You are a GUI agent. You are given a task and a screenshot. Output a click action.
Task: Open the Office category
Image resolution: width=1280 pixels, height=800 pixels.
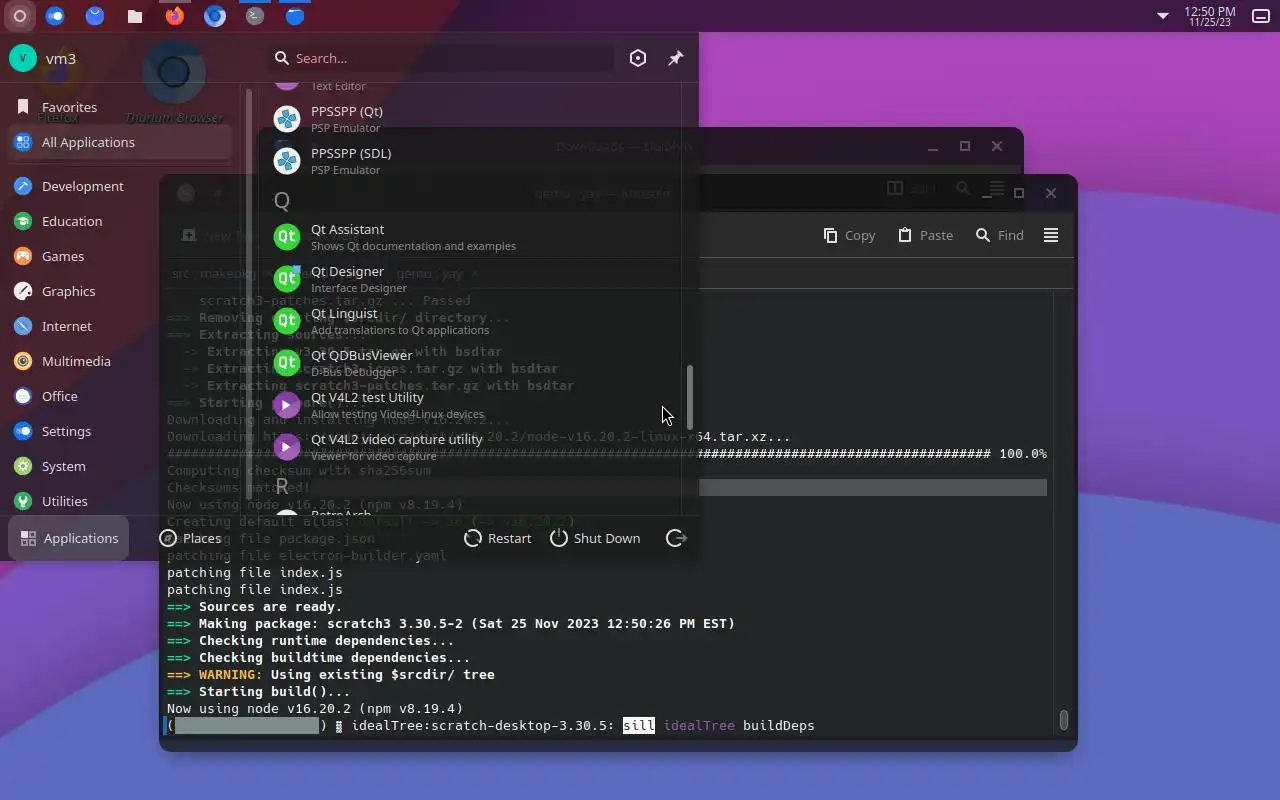point(120,396)
